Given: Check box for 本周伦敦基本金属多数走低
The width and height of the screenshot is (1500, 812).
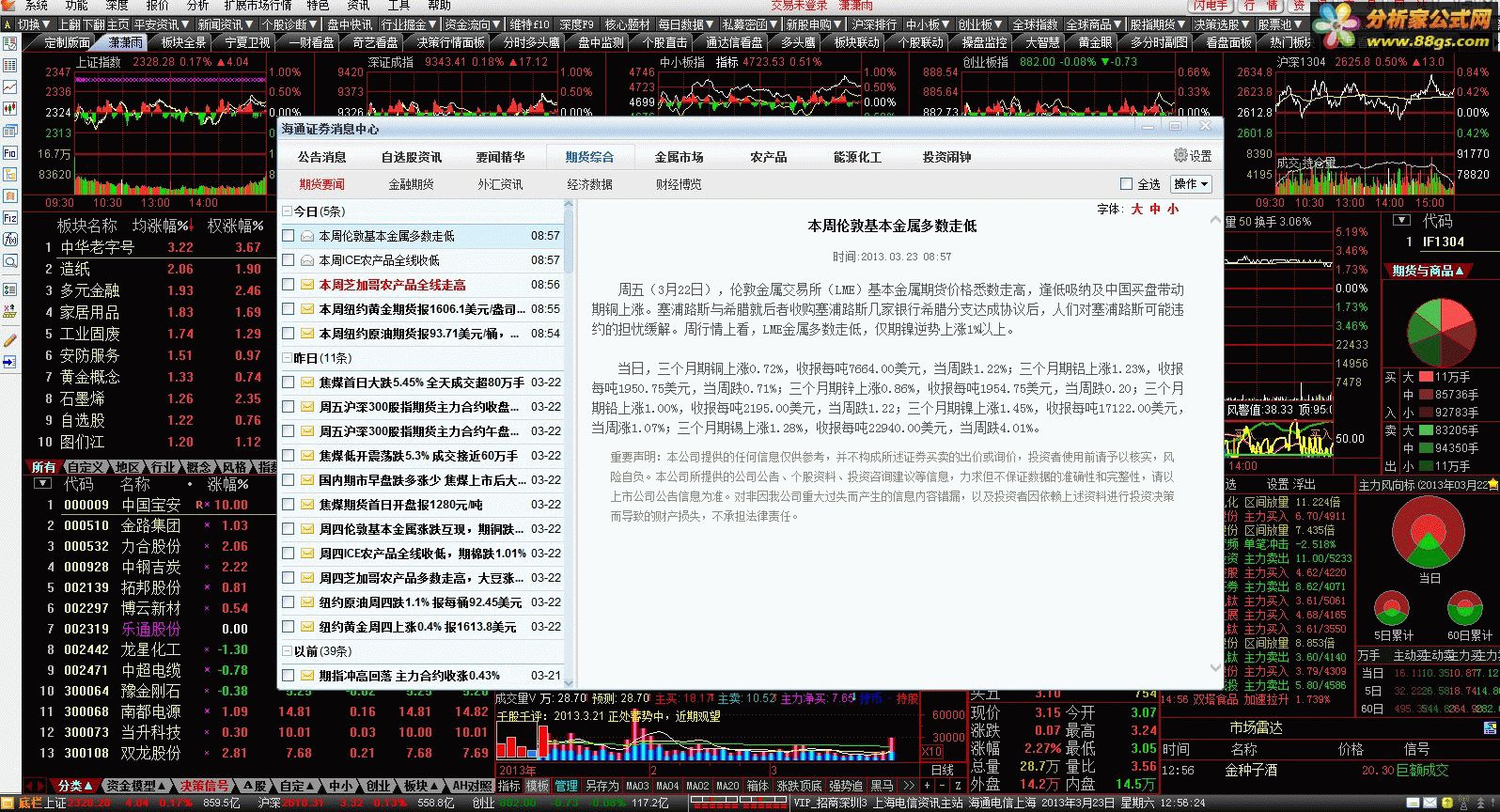Looking at the screenshot, I should [289, 236].
